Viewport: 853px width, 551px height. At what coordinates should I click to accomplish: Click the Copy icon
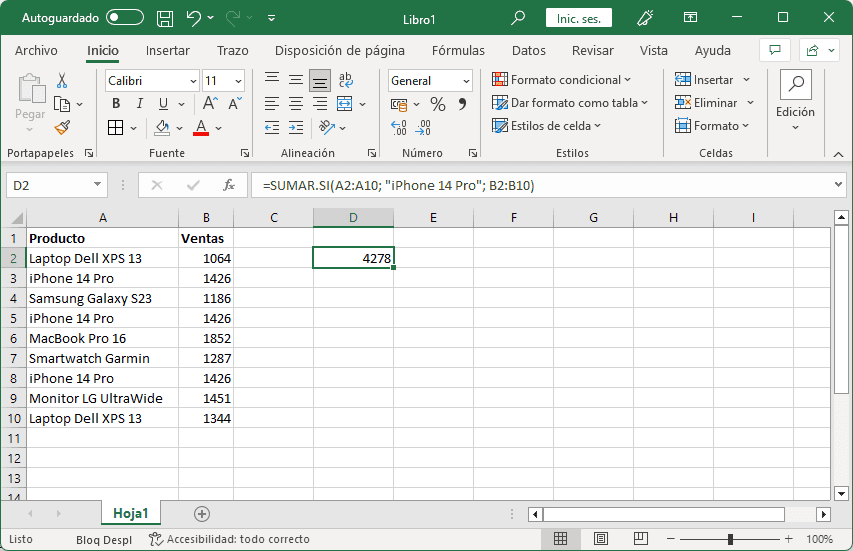(x=62, y=104)
